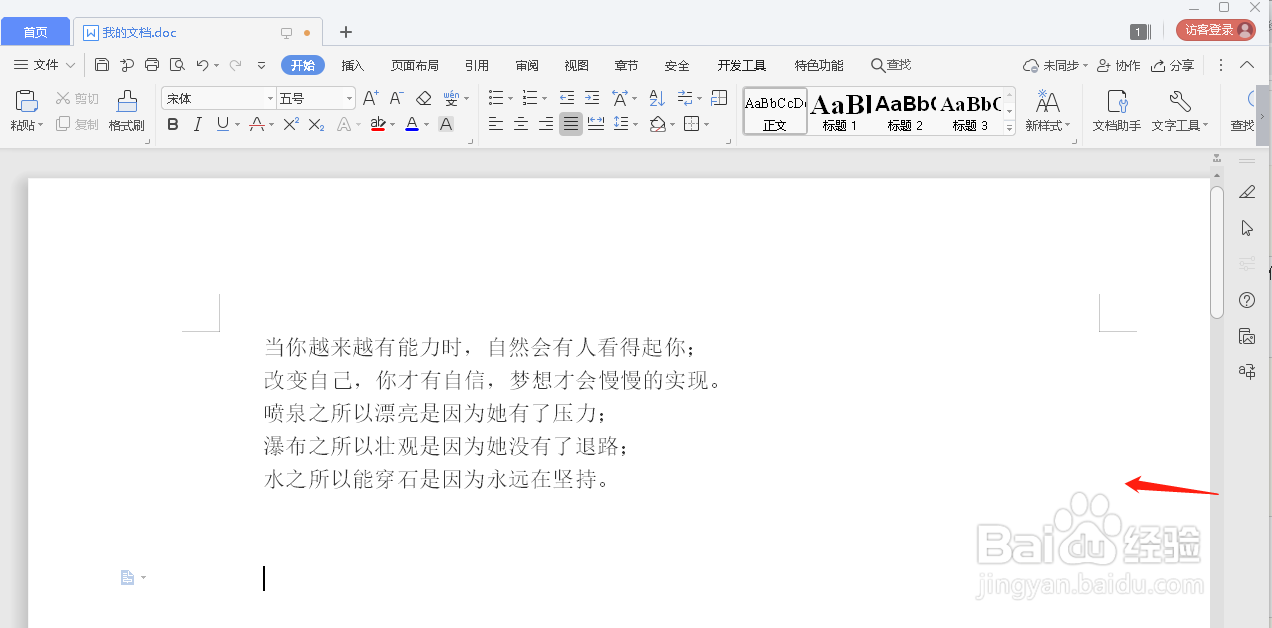Open the 查找 find tool
Image resolution: width=1272 pixels, height=628 pixels.
(890, 65)
